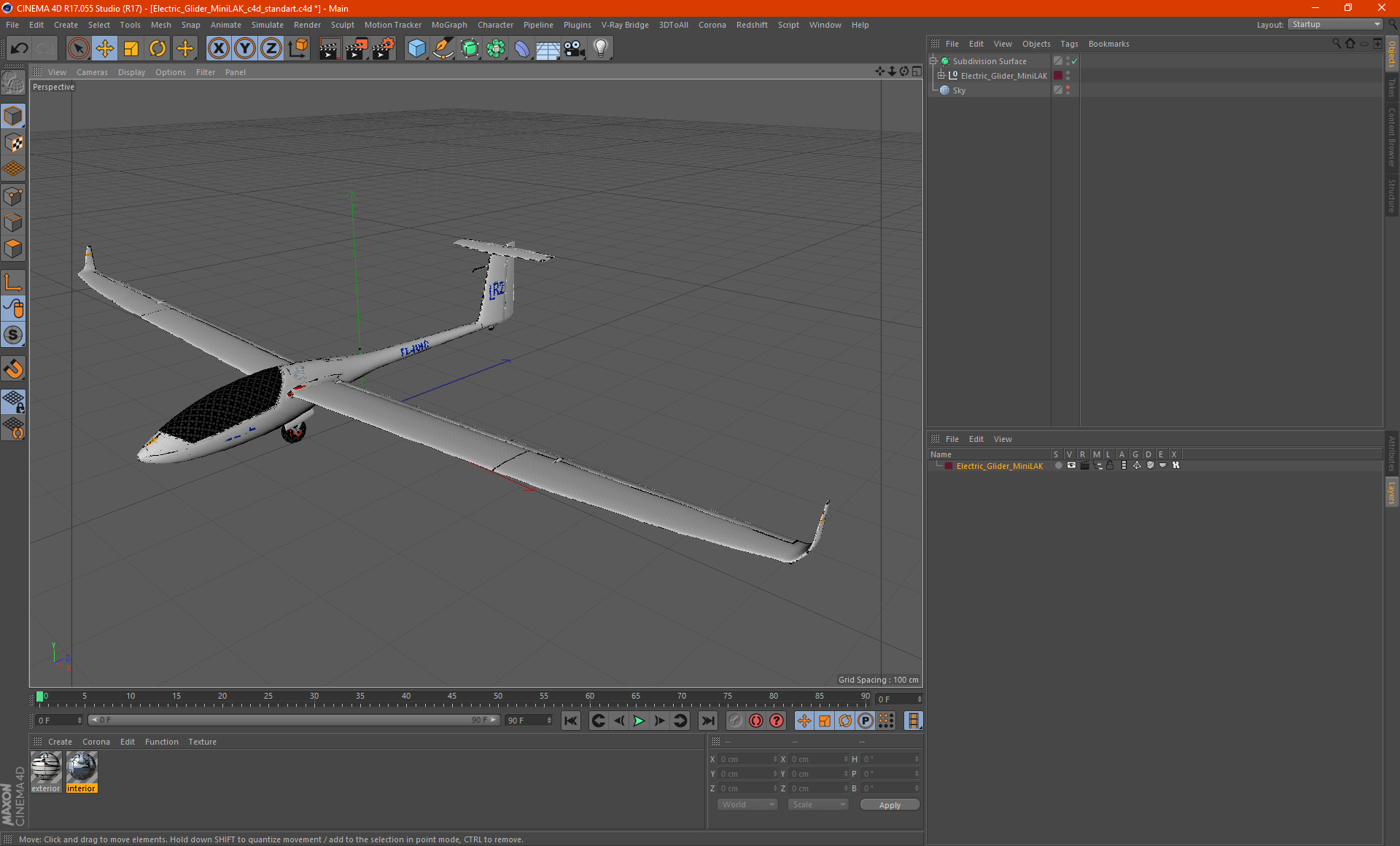
Task: Toggle viewport maximize icon
Action: pos(917,71)
